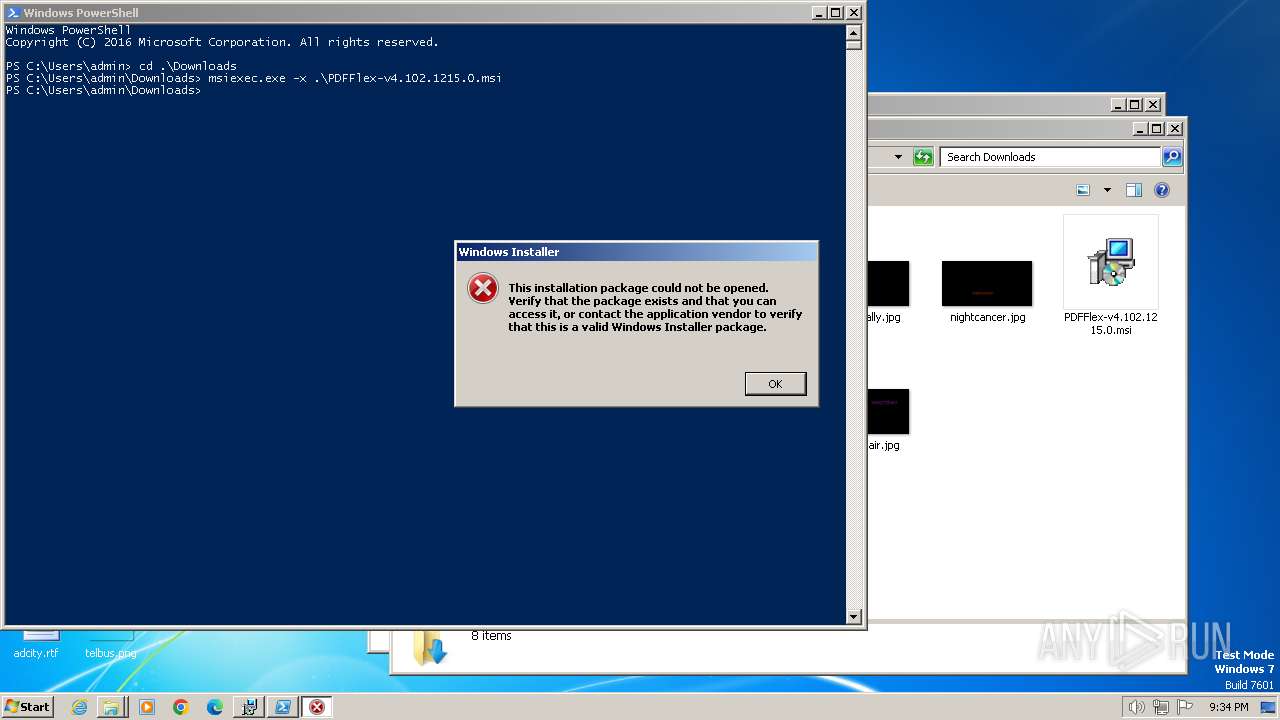
Task: Click the 9:34 PM system clock
Action: pyautogui.click(x=1228, y=707)
